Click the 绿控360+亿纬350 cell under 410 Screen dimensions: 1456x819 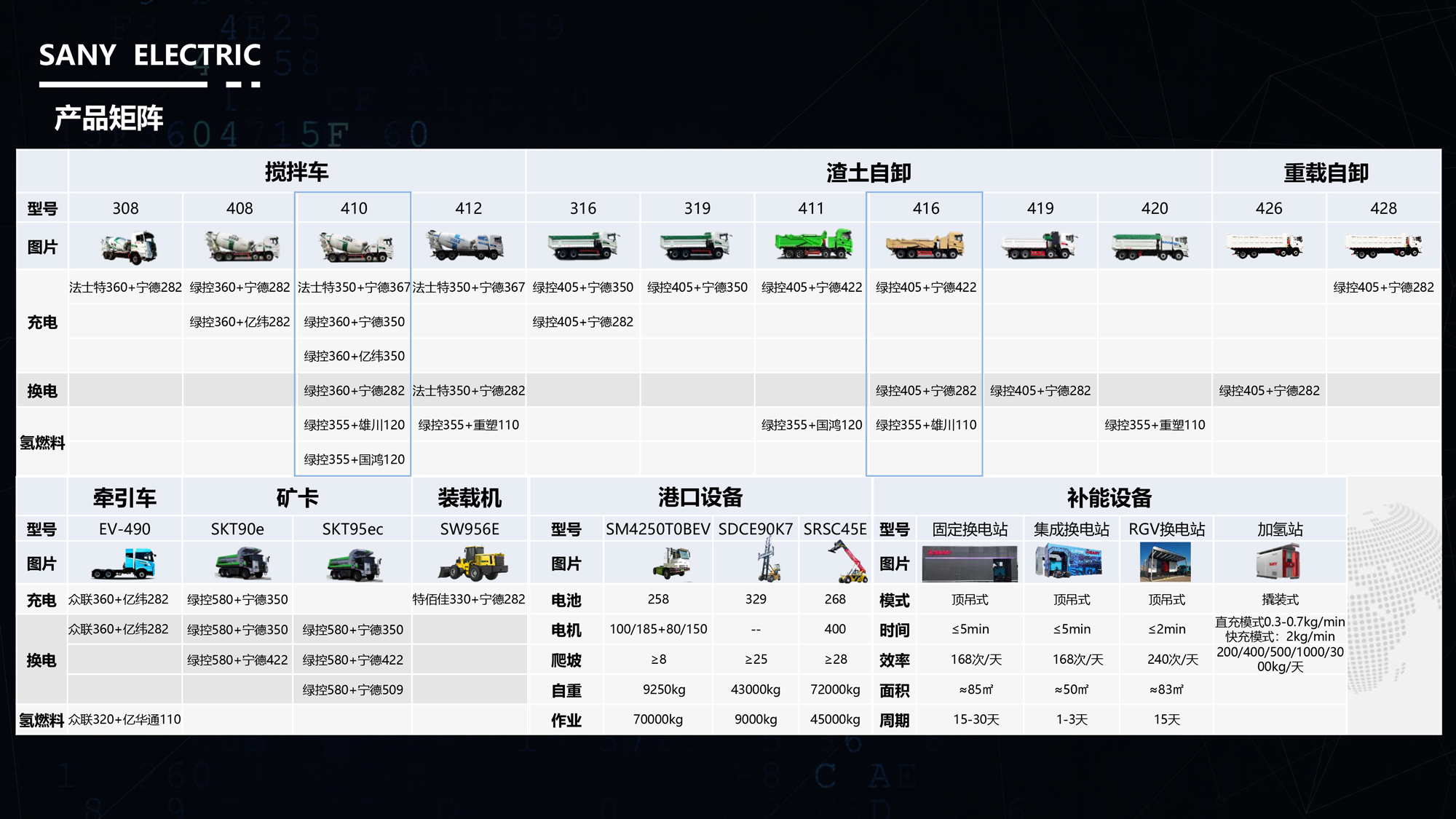point(354,356)
